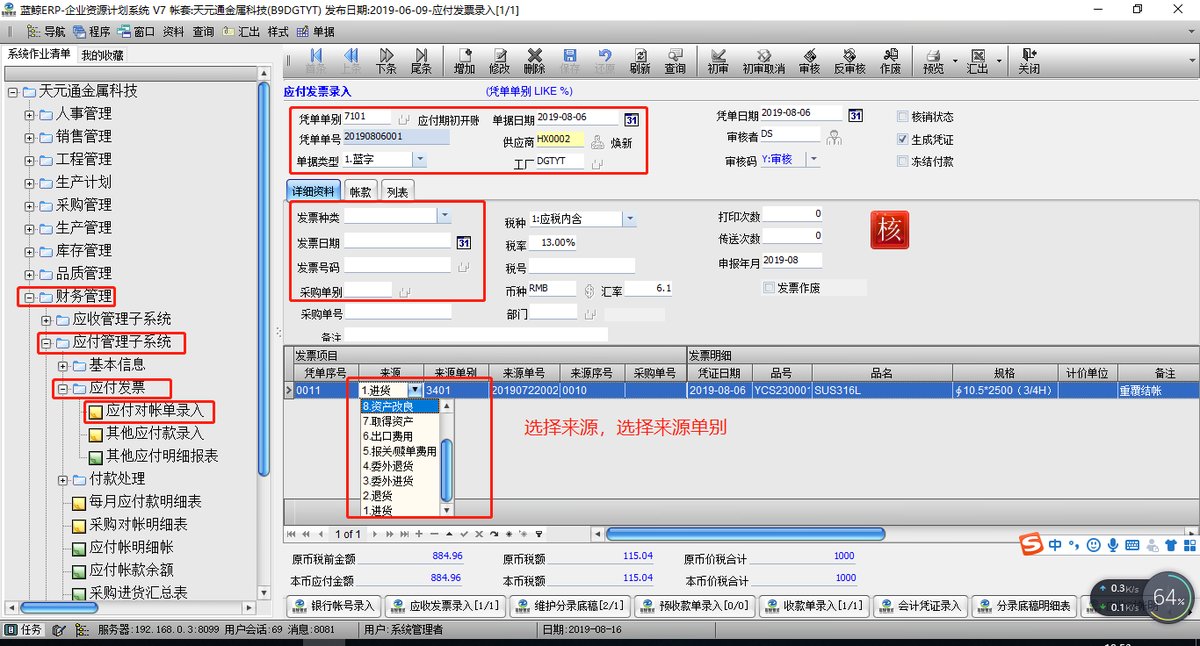Go to previous record (上条)

coord(351,61)
